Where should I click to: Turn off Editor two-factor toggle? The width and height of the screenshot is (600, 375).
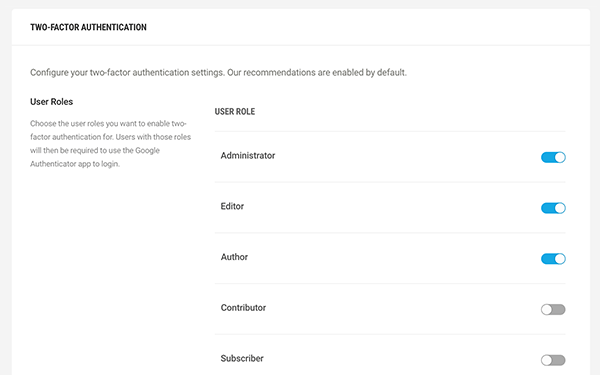click(553, 208)
